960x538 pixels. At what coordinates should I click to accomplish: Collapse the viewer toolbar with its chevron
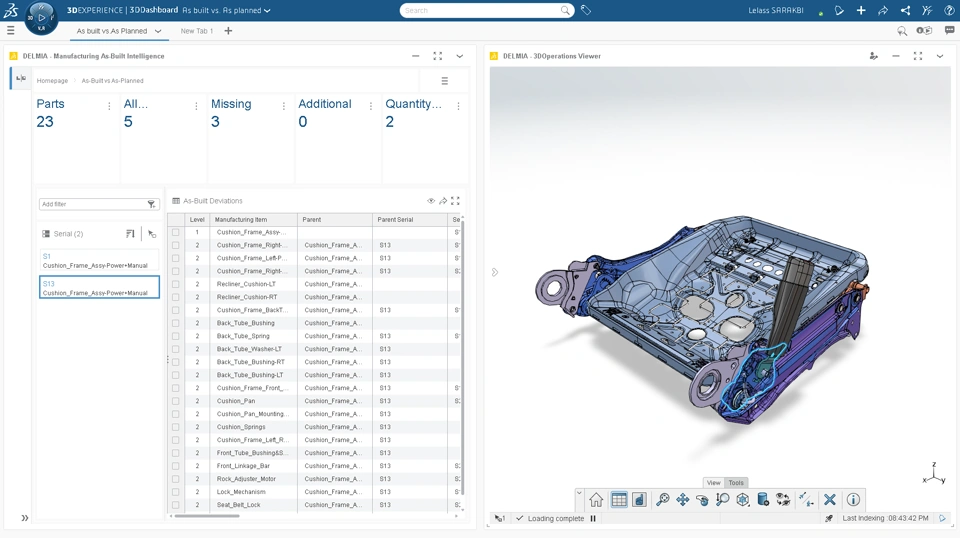coord(579,492)
